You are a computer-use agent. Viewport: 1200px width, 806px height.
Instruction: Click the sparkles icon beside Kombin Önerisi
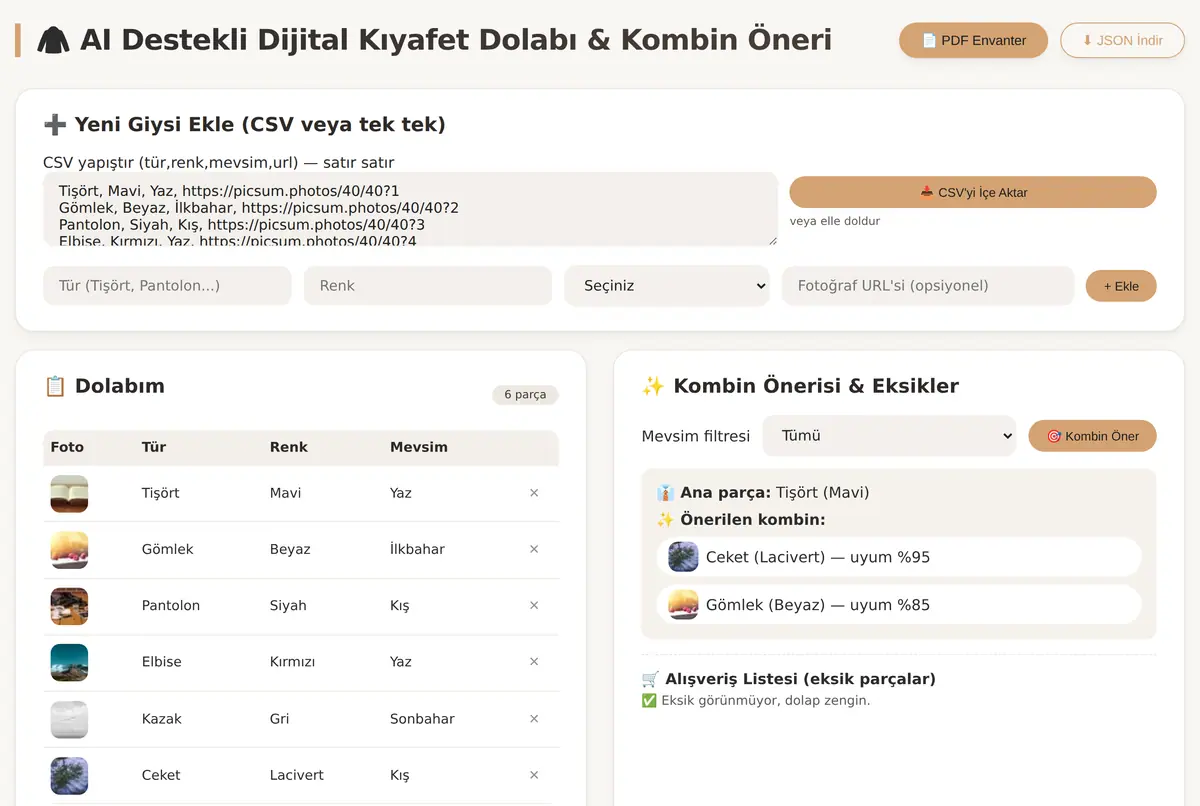click(x=653, y=386)
